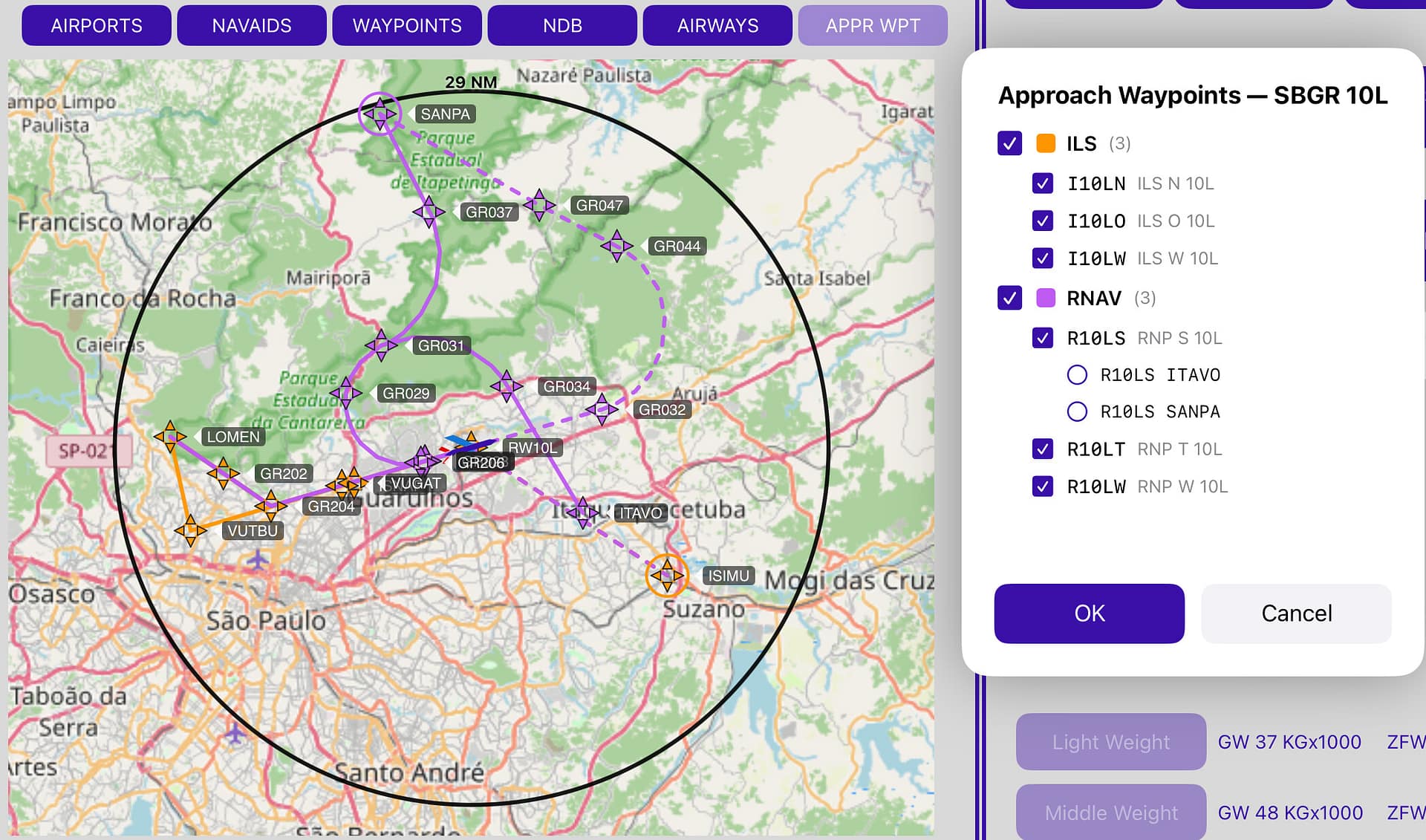Uncheck the R10LT RNP T 10L checkbox
Image resolution: width=1426 pixels, height=840 pixels.
coord(1043,449)
